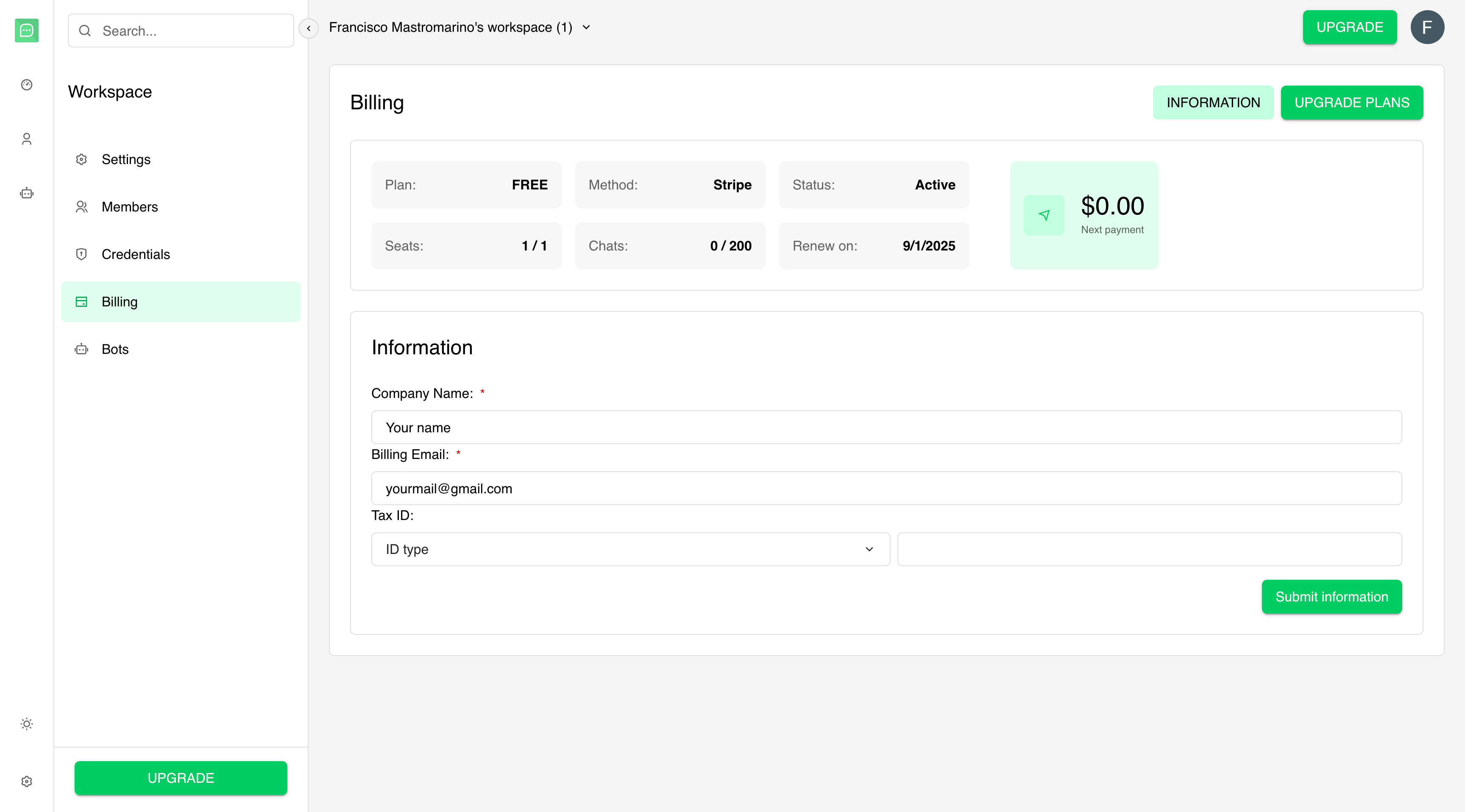Click the paper plane next payment icon
This screenshot has height=812, width=1465.
(x=1044, y=215)
